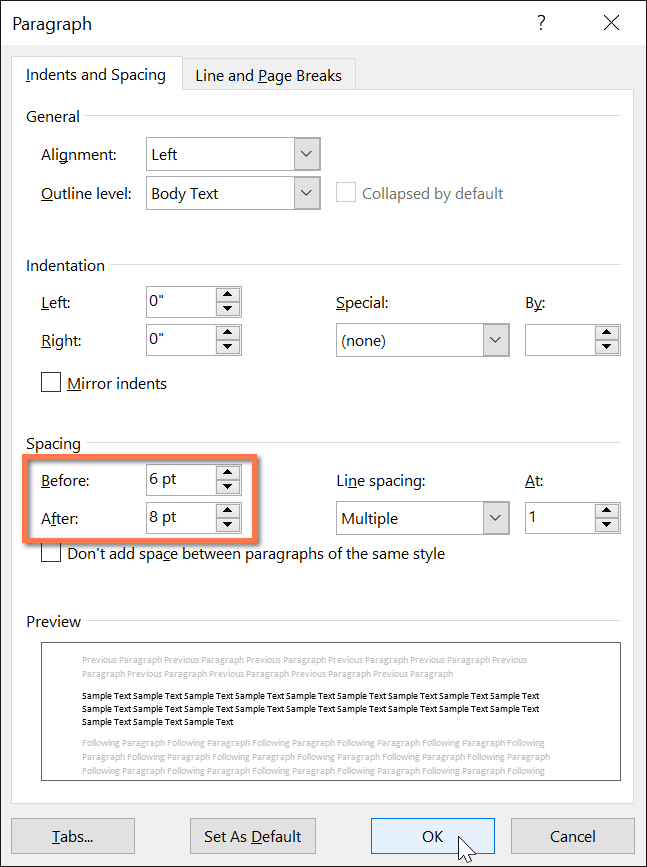Expand the Outline level dropdown
Viewport: 647px width, 867px height.
307,194
